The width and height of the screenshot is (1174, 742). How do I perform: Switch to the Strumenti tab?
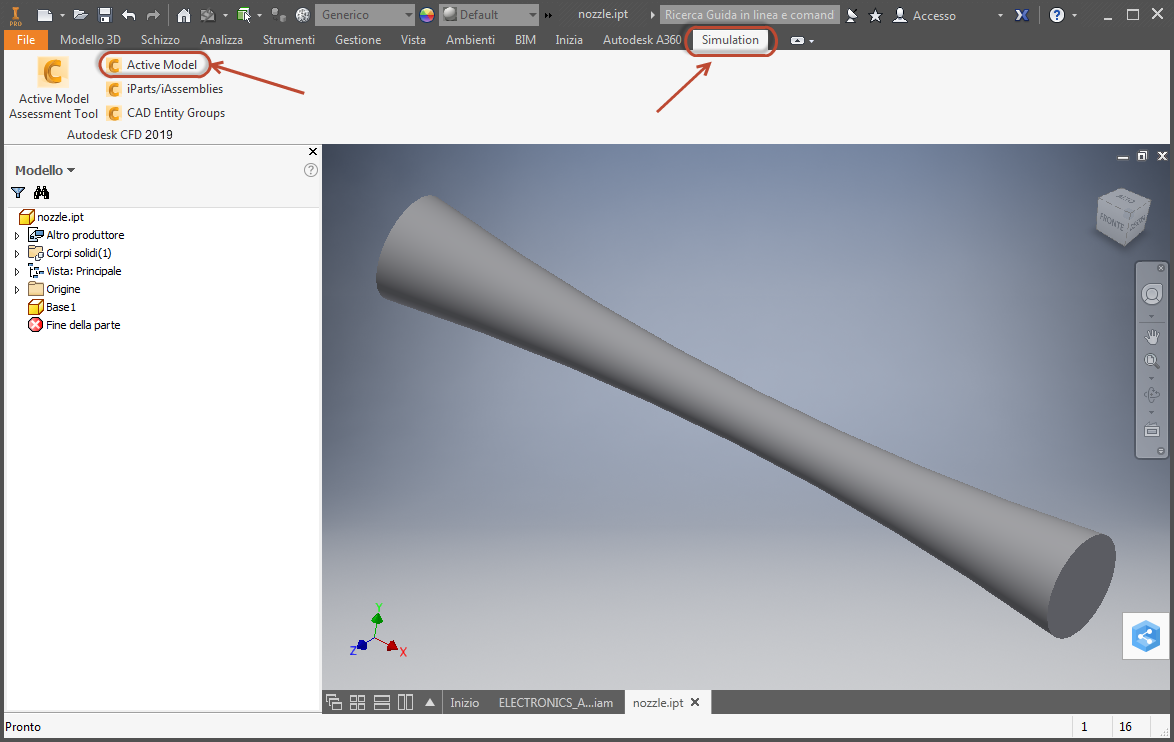[x=288, y=40]
